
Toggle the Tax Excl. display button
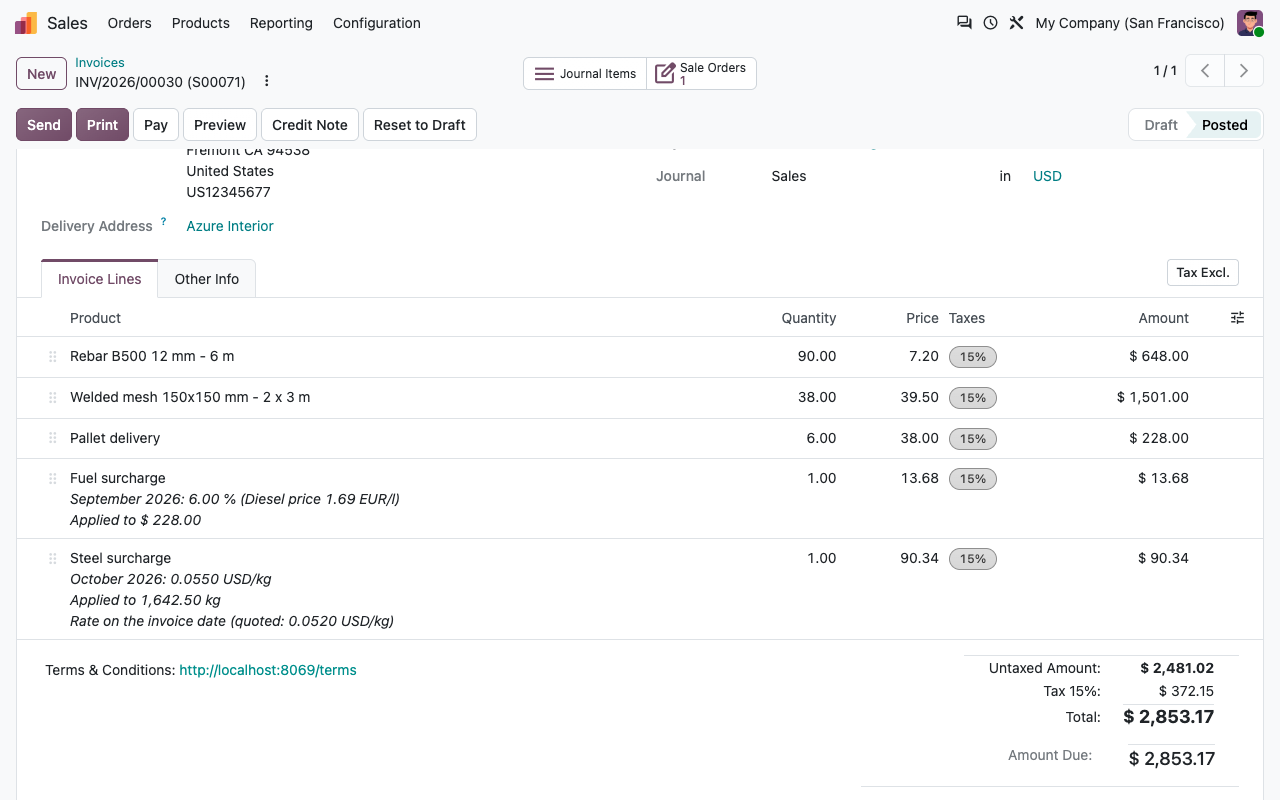coord(1203,272)
